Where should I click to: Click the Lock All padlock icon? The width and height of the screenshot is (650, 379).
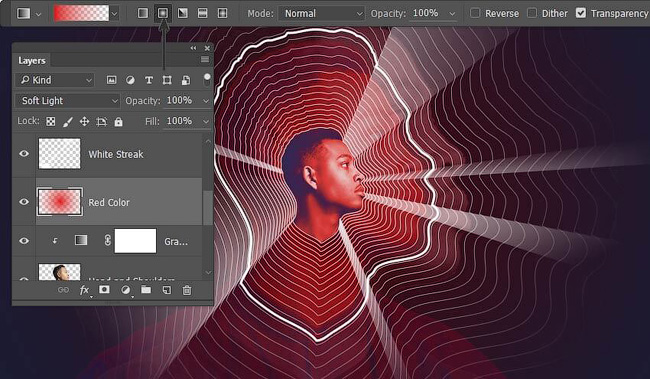(119, 121)
